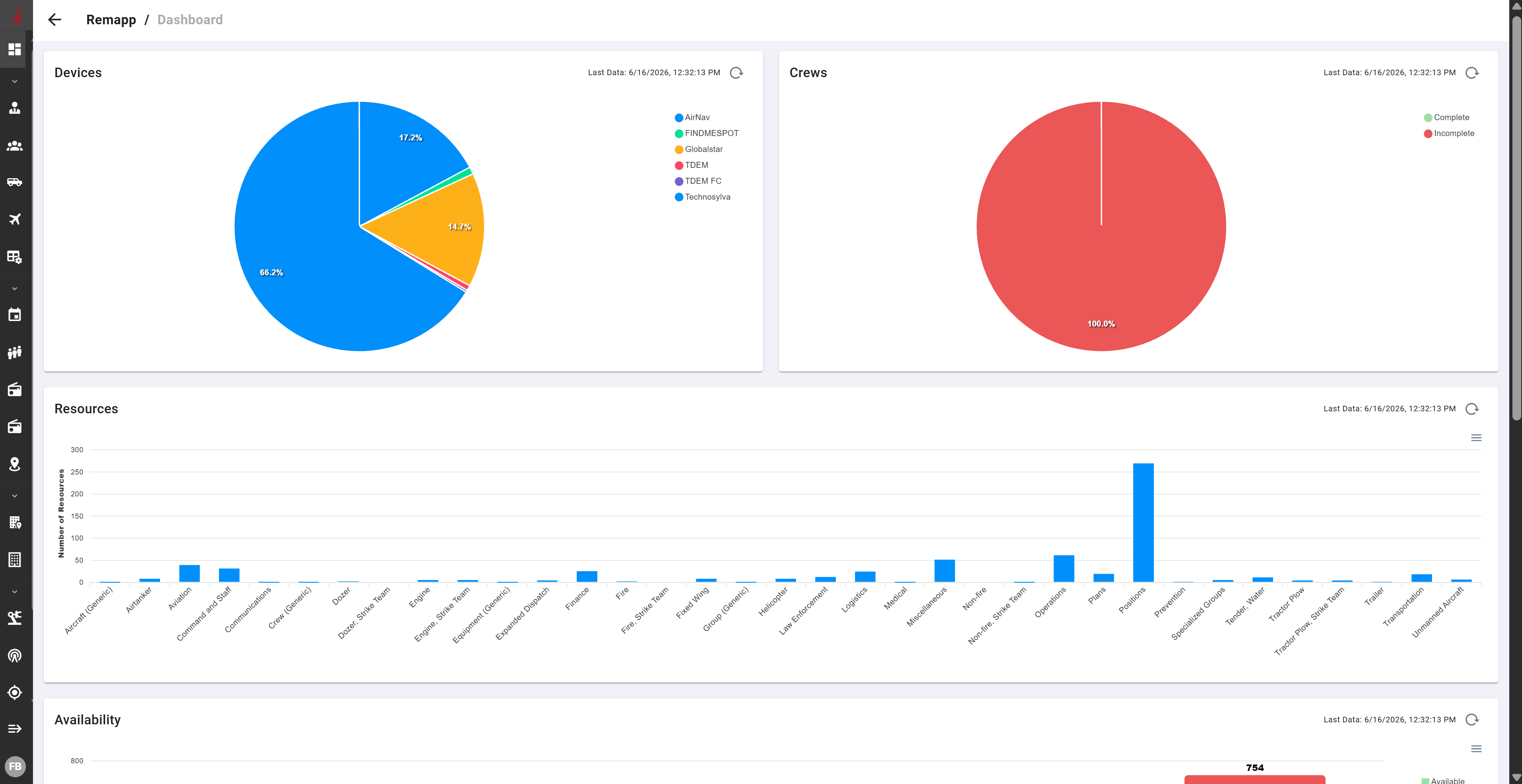Open the upper radio icon in the sidebar
The height and width of the screenshot is (784, 1522).
[x=15, y=389]
